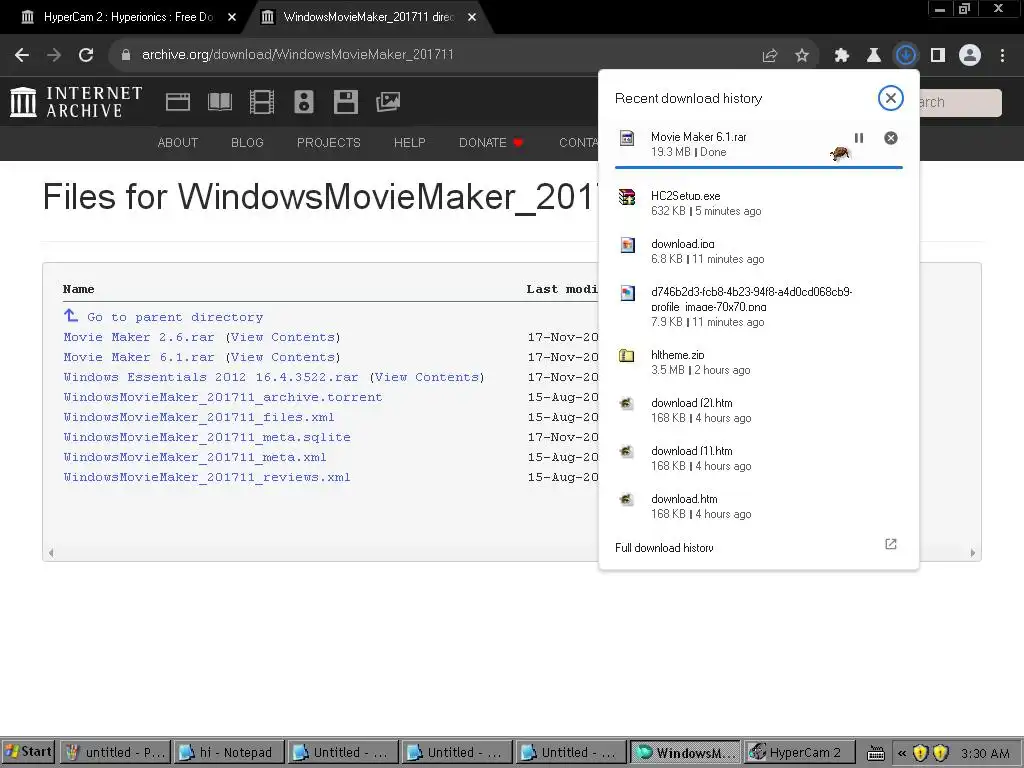Viewport: 1024px width, 768px height.
Task: Open the DONATE menu item
Action: click(x=491, y=142)
